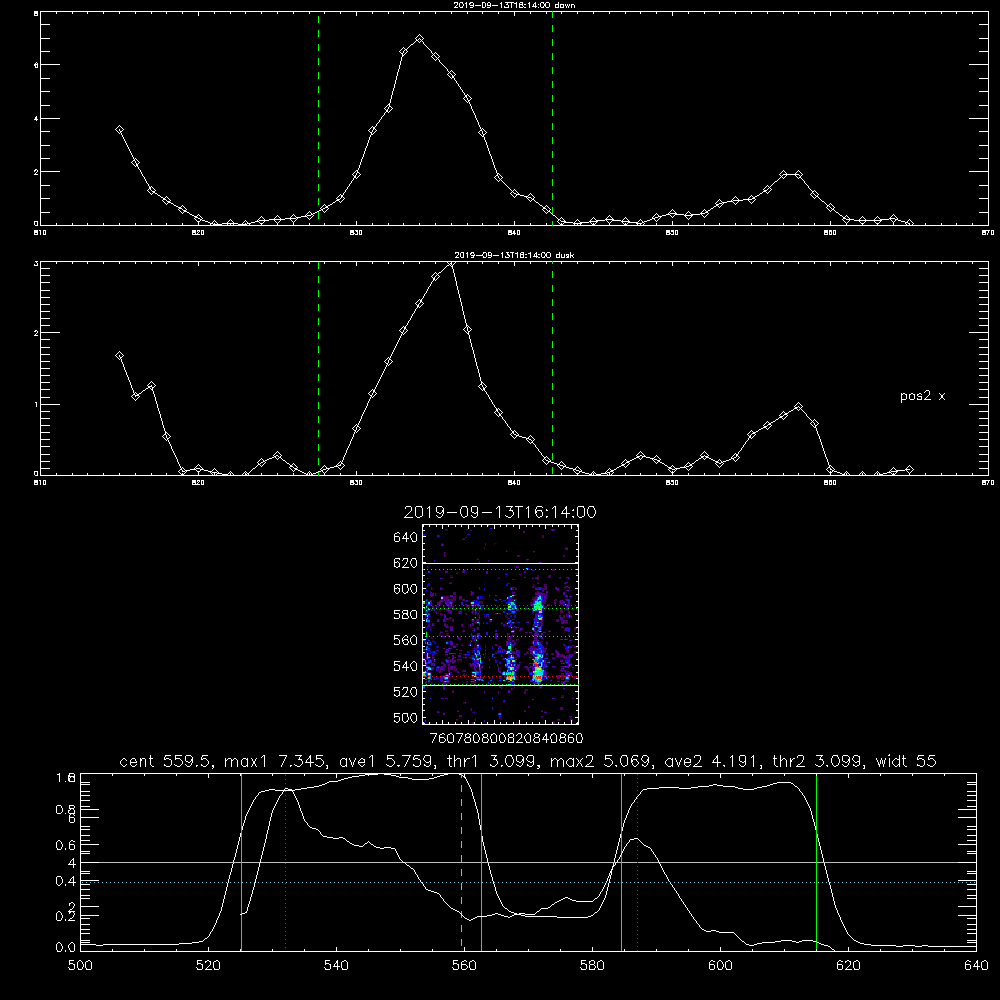The image size is (1000, 1000).
Task: Click the green solid line near 615 in bottom plot
Action: pos(816,861)
